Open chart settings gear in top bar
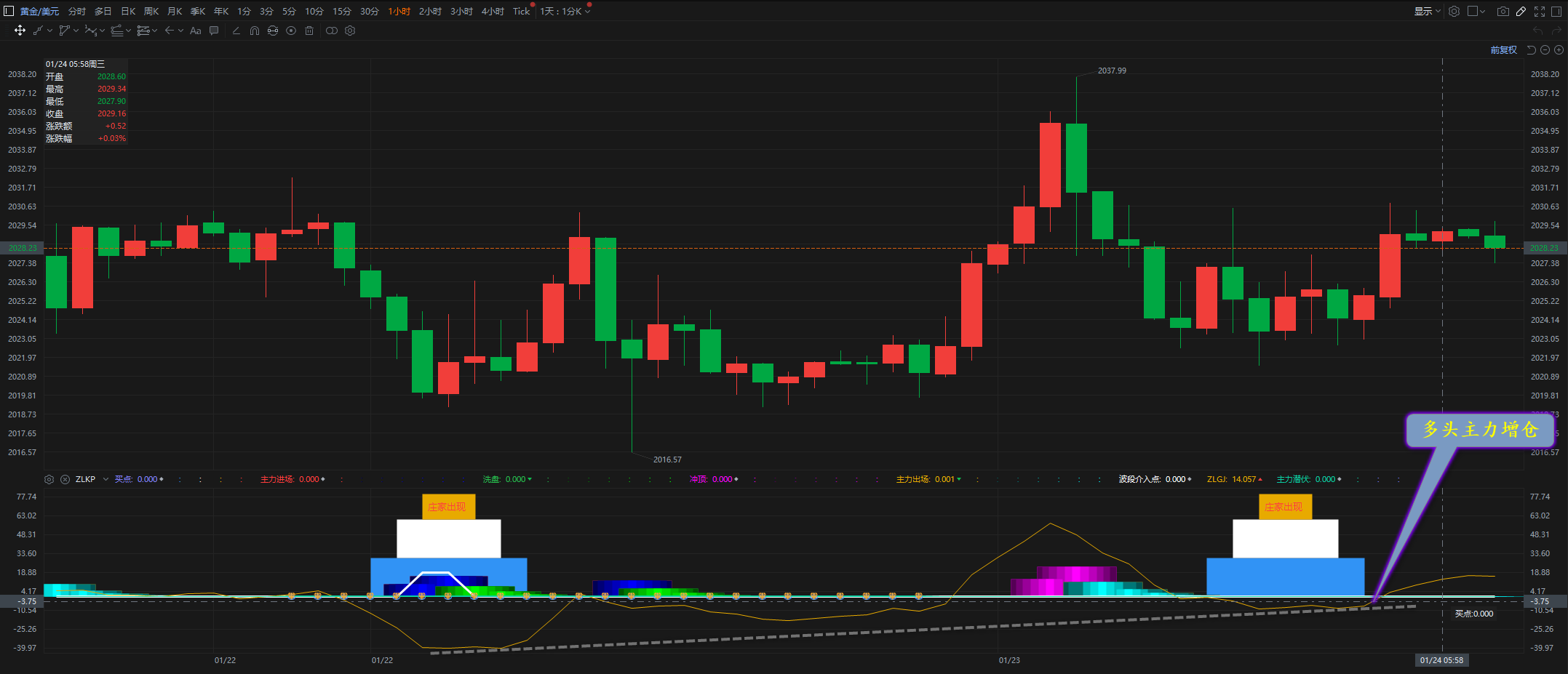Image resolution: width=1568 pixels, height=674 pixels. [1454, 11]
